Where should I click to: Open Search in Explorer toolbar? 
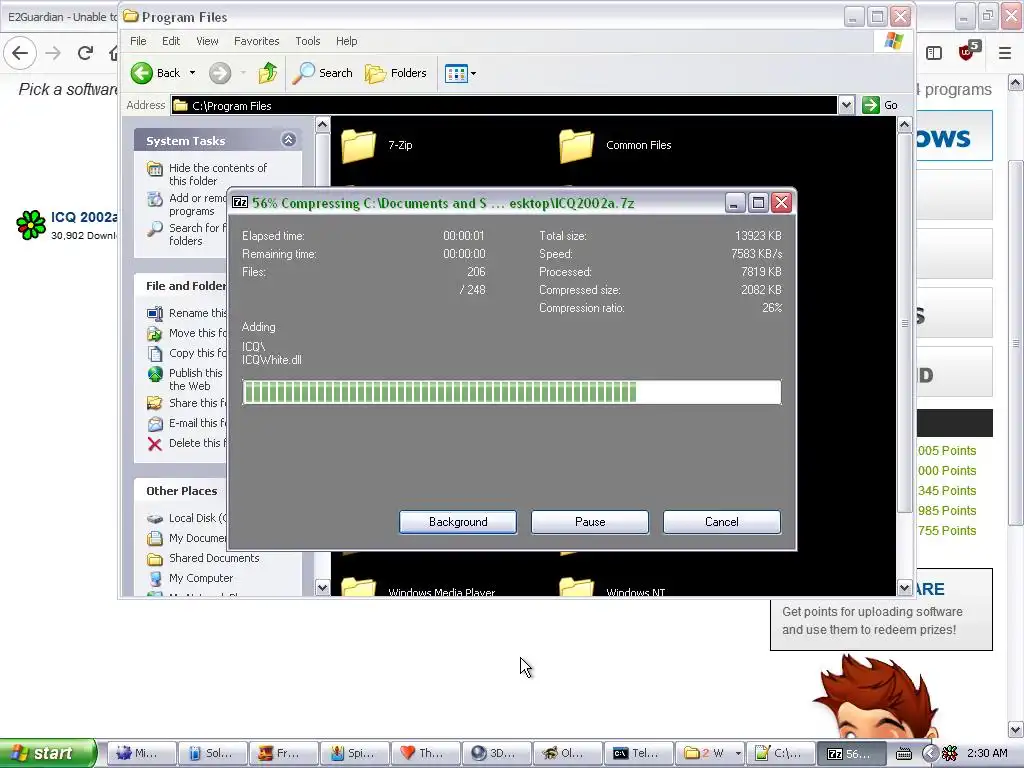322,73
